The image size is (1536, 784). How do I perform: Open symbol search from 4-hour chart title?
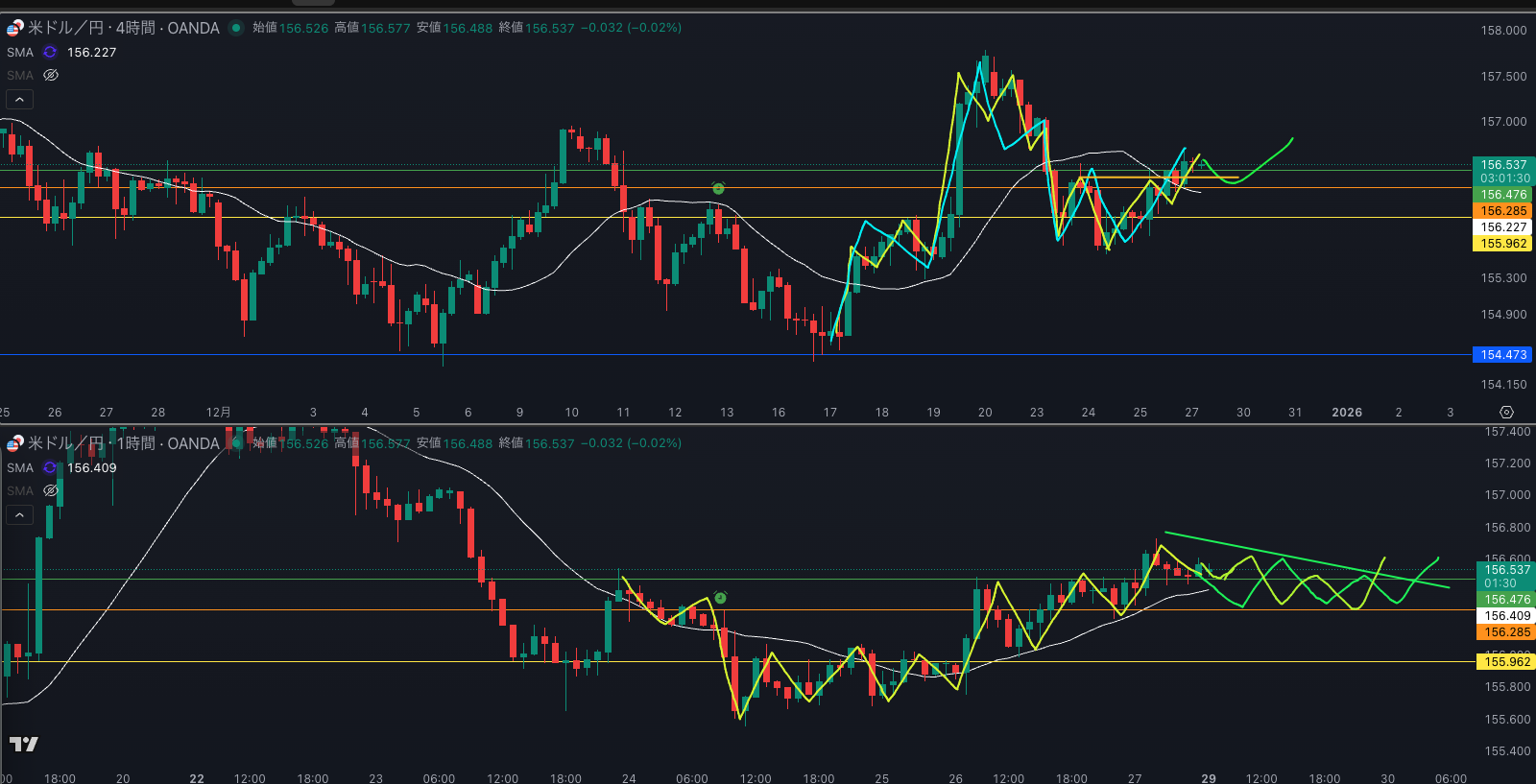(123, 28)
